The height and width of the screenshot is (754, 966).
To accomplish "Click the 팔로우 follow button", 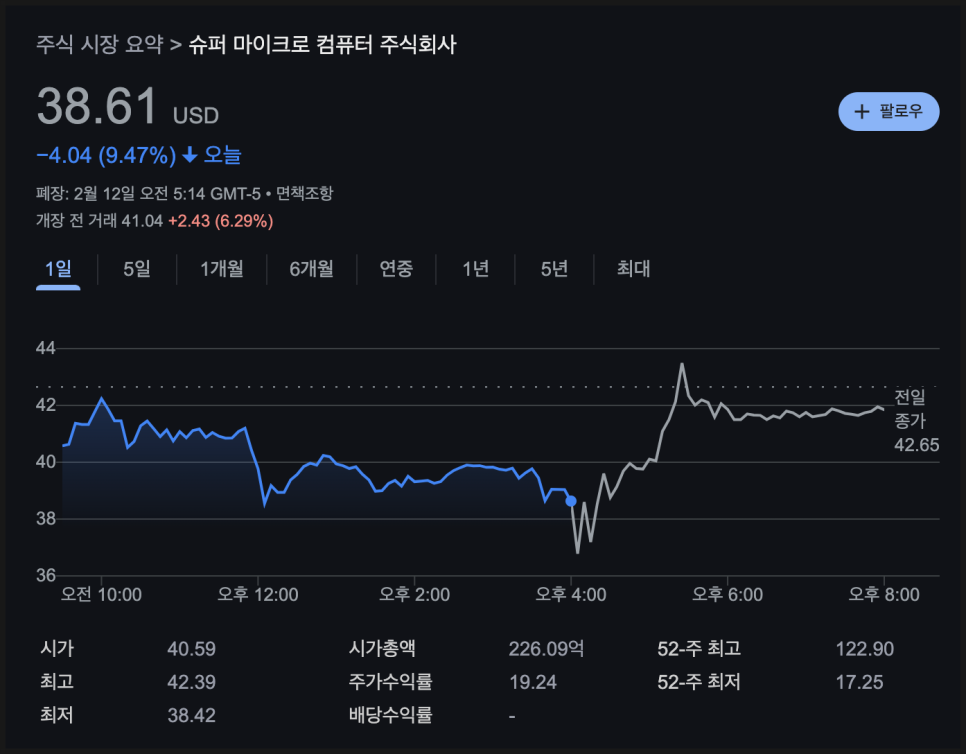I will (x=888, y=111).
